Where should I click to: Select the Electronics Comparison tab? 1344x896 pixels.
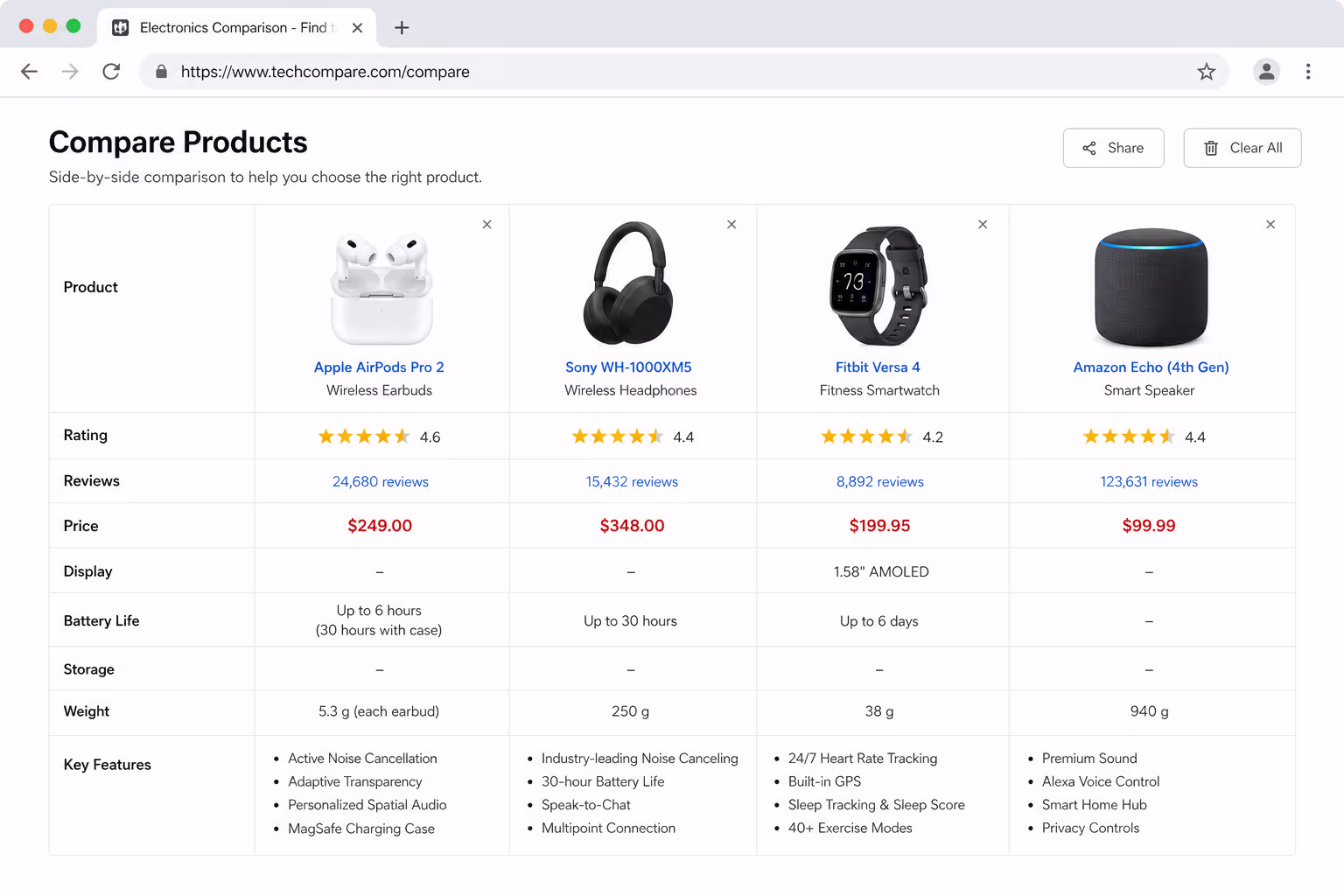[x=236, y=28]
